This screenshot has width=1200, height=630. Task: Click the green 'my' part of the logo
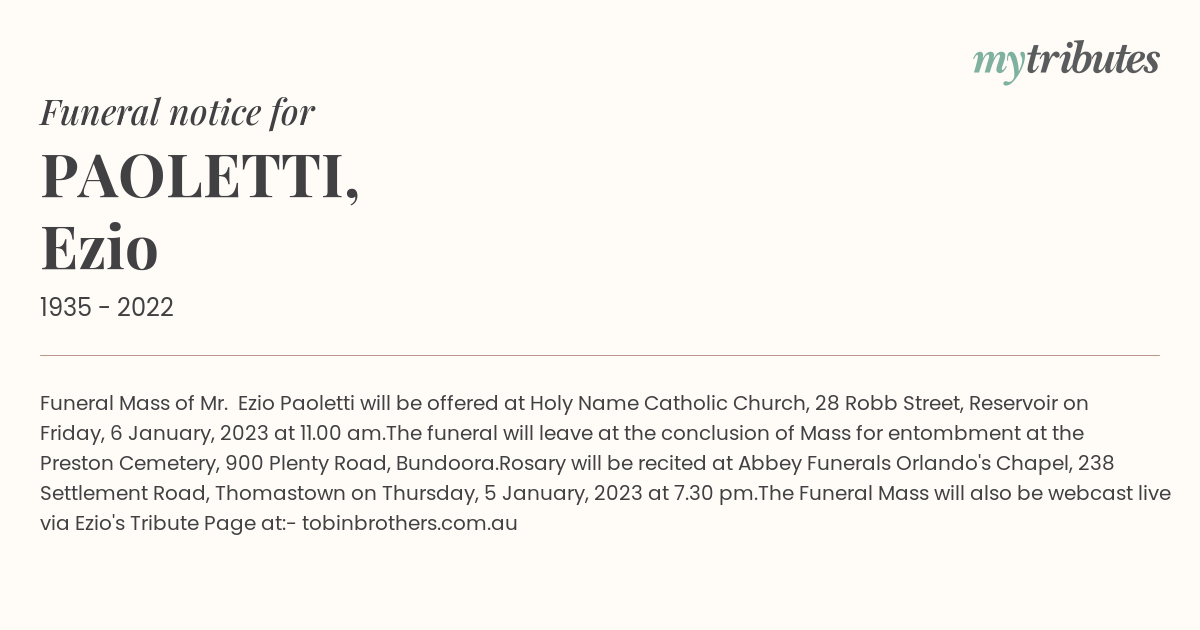click(x=999, y=65)
